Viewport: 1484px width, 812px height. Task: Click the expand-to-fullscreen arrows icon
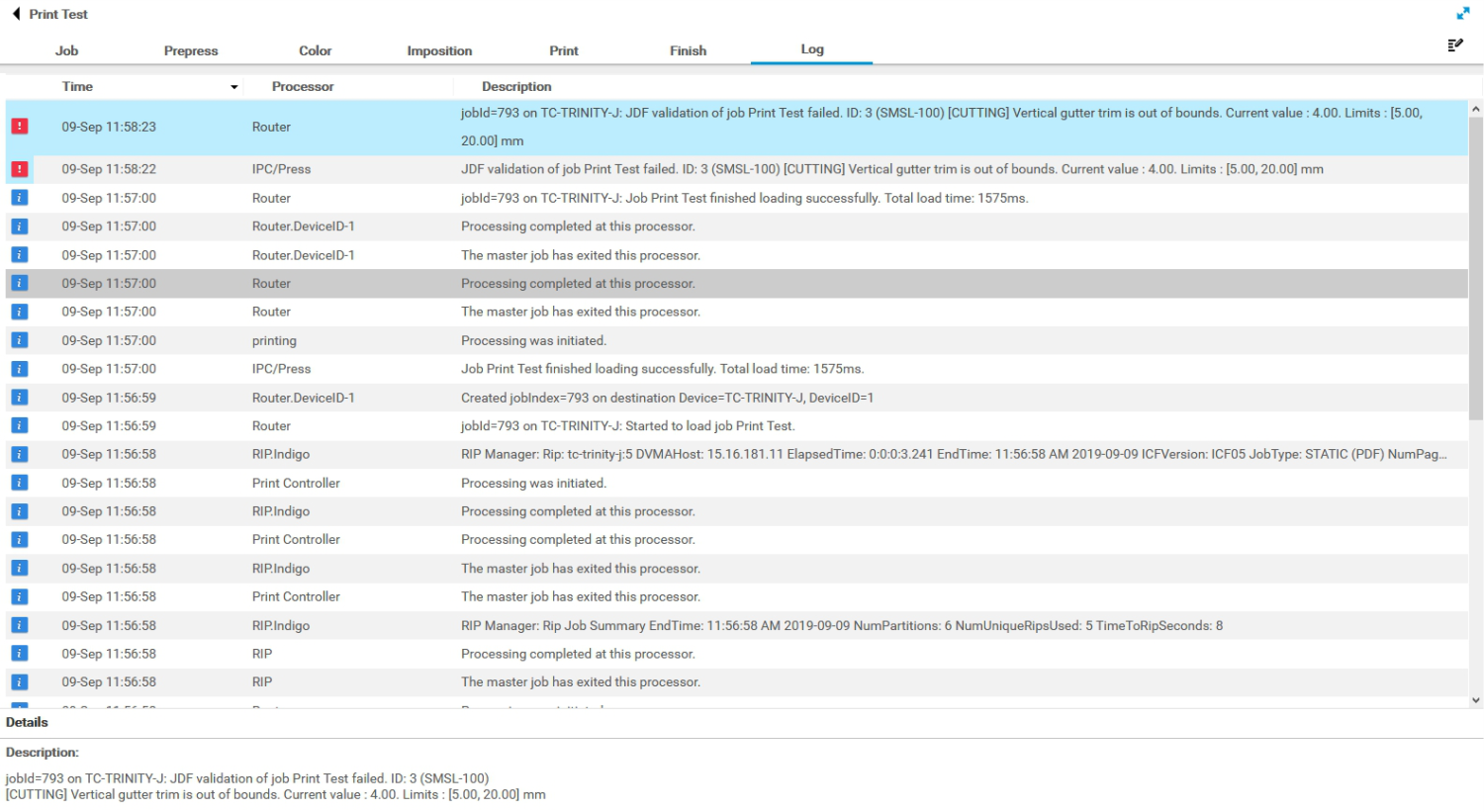pos(1461,14)
